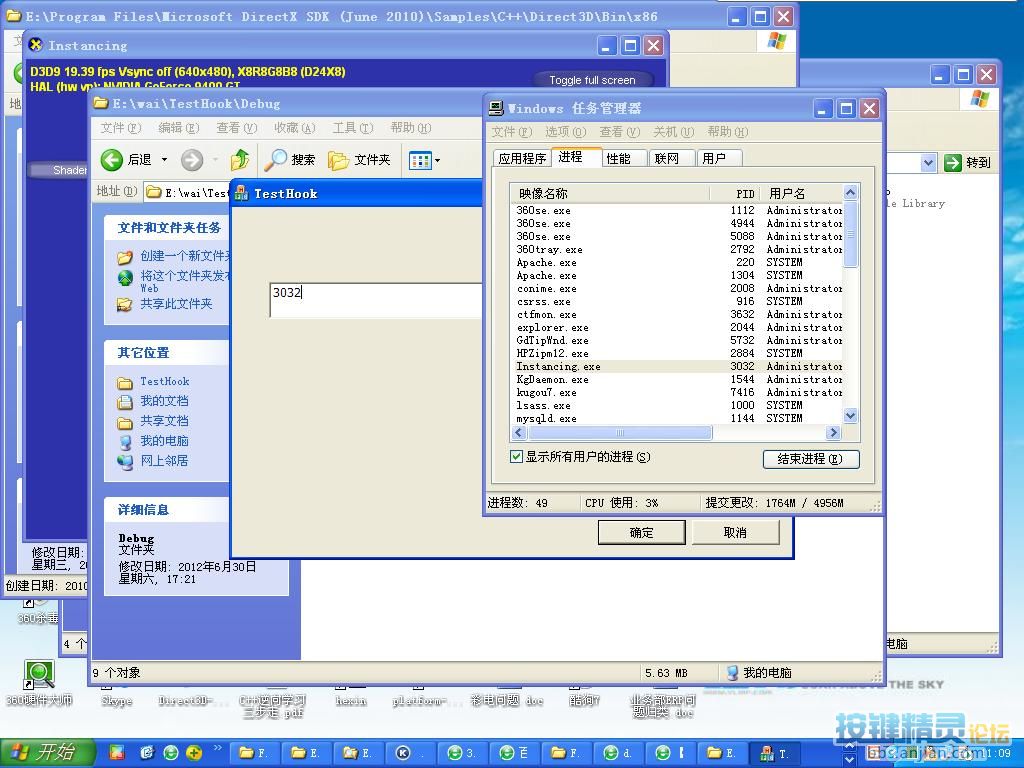The height and width of the screenshot is (768, 1024).
Task: Click the T. TestHook taskbar button
Action: 775,753
